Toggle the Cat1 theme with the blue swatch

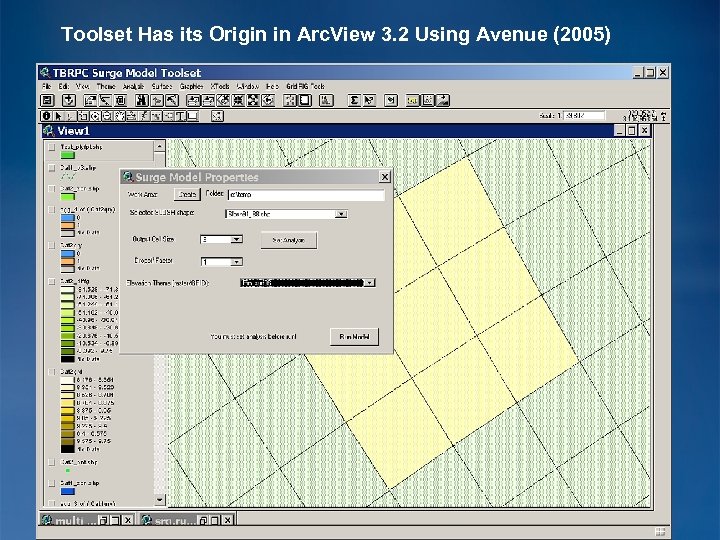[52, 483]
